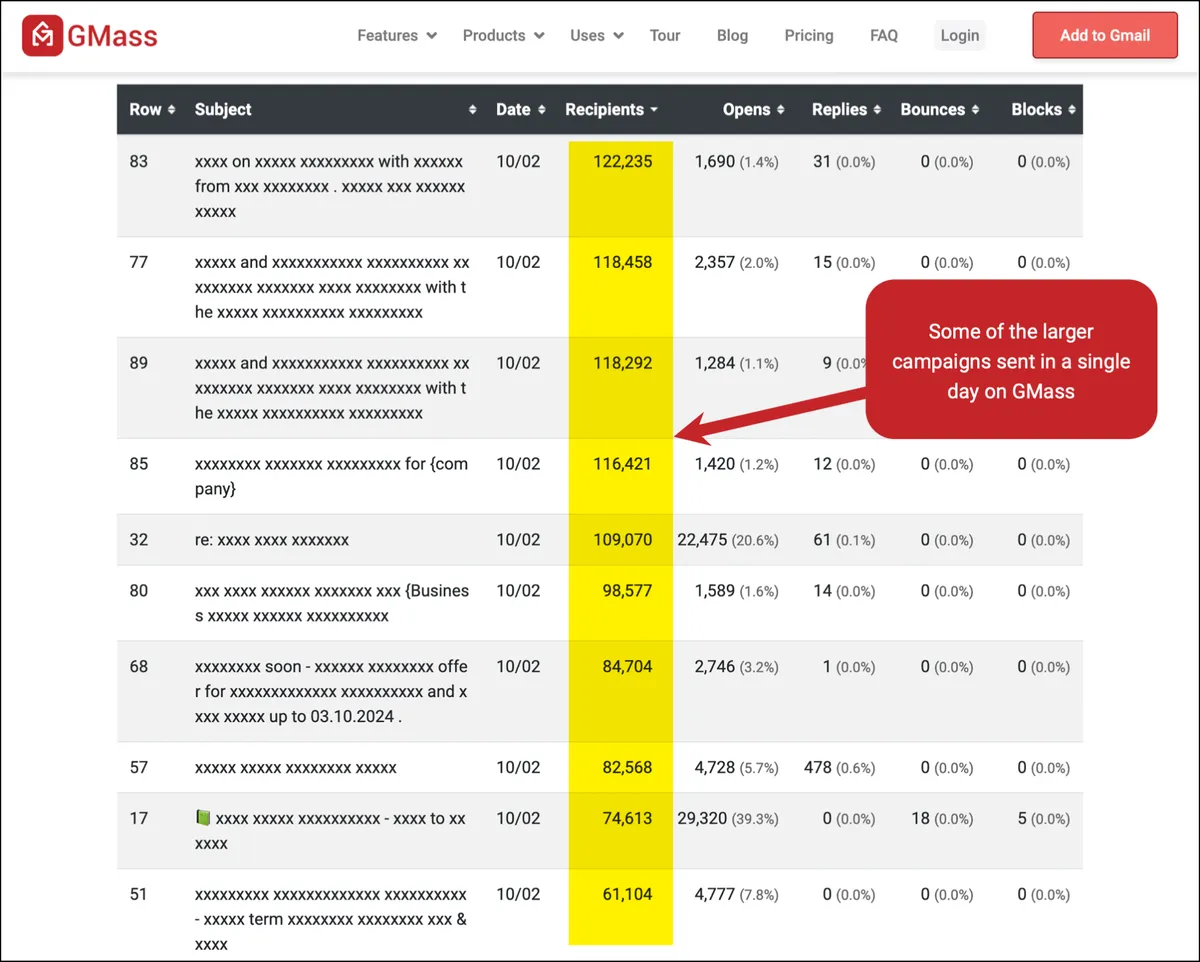Toggle the Recipients column sort arrow
Screen dimensions: 1200x962
[x=654, y=110]
